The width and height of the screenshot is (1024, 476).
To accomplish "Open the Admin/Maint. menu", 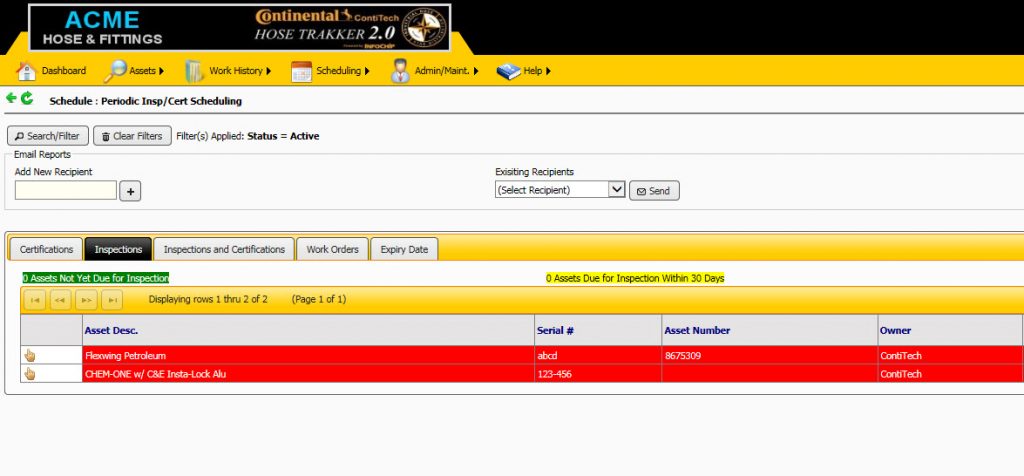I will (435, 71).
